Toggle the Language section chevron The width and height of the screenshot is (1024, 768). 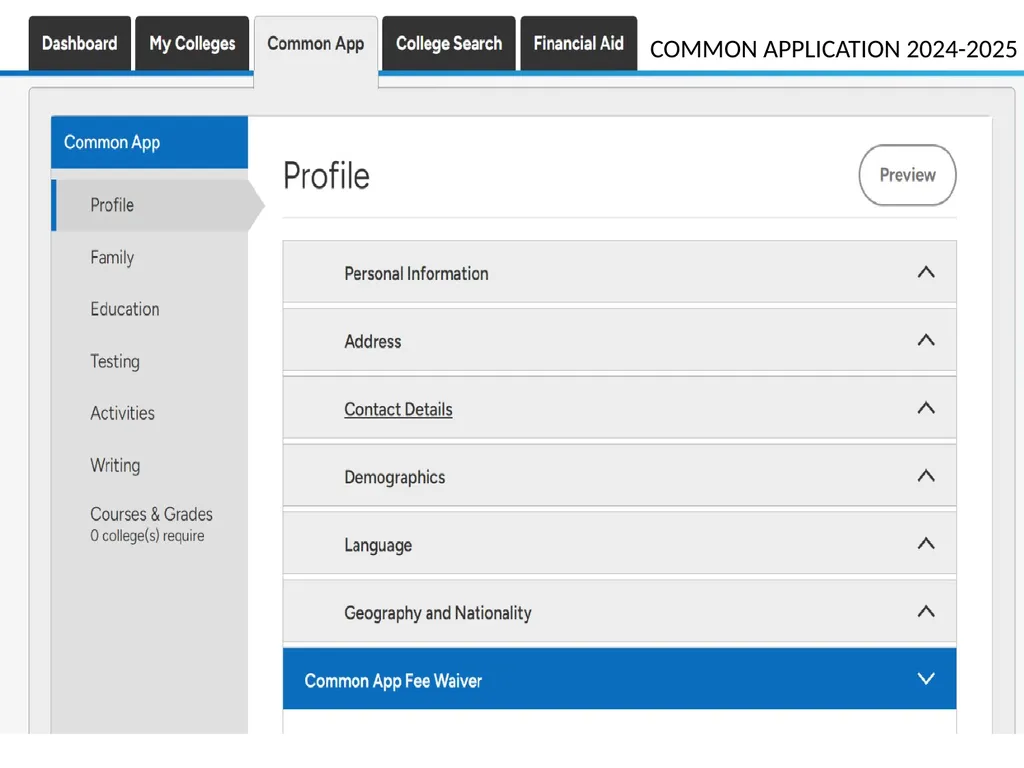[x=926, y=543]
